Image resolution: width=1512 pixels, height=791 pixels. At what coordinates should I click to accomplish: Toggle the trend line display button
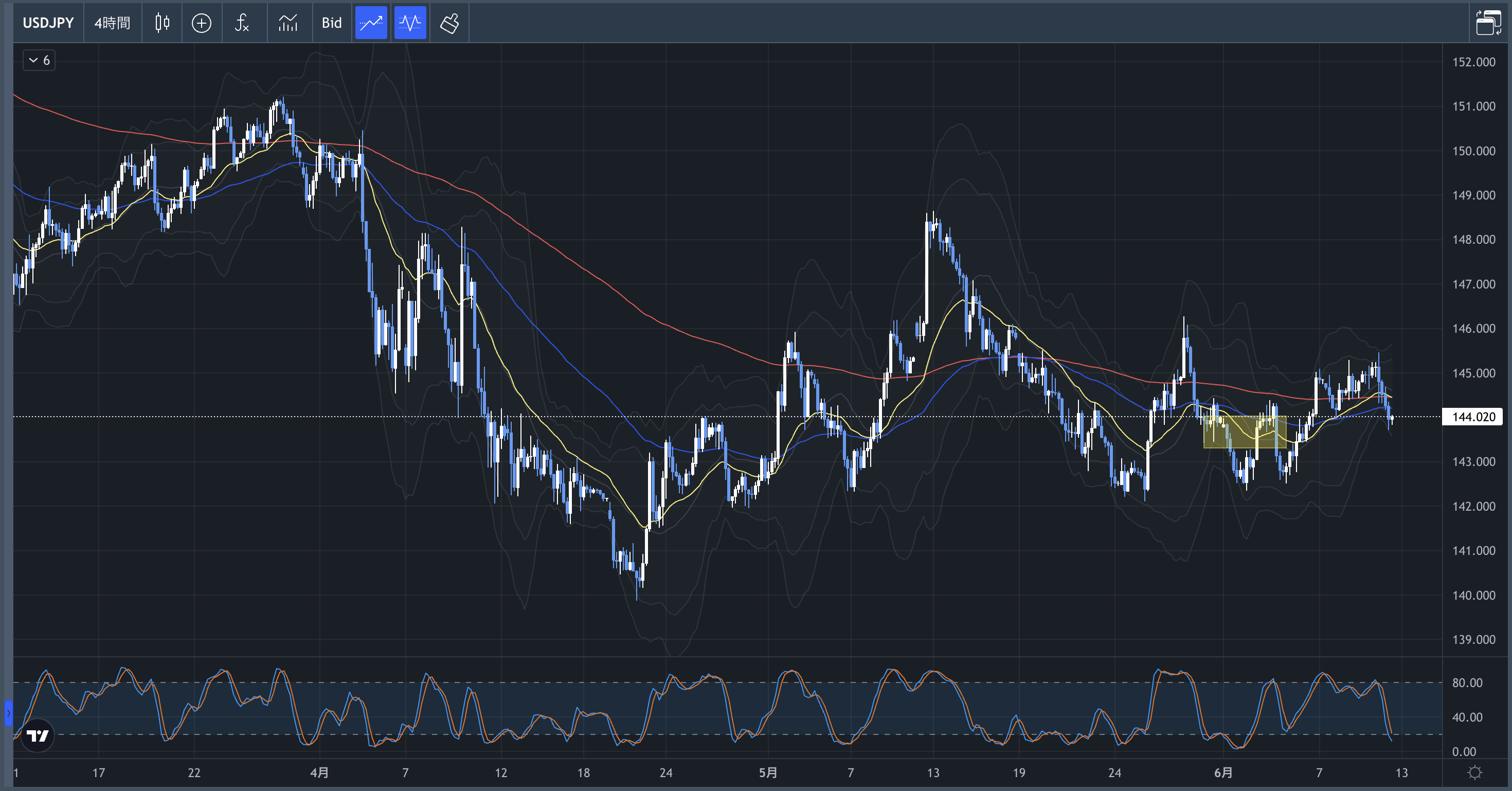(371, 23)
